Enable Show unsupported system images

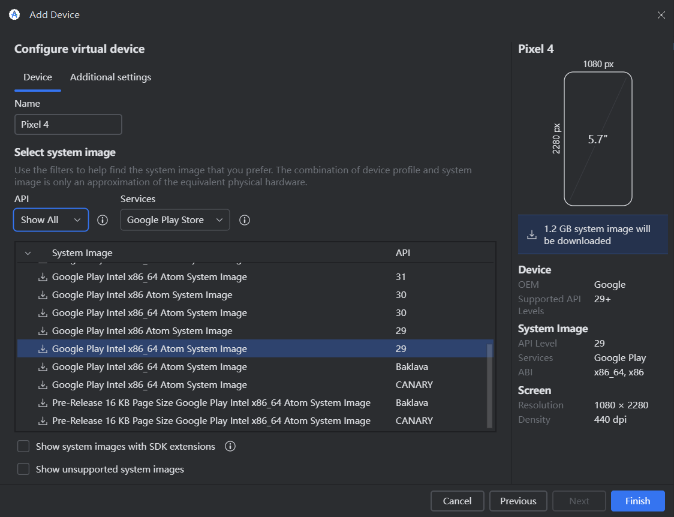pos(23,469)
